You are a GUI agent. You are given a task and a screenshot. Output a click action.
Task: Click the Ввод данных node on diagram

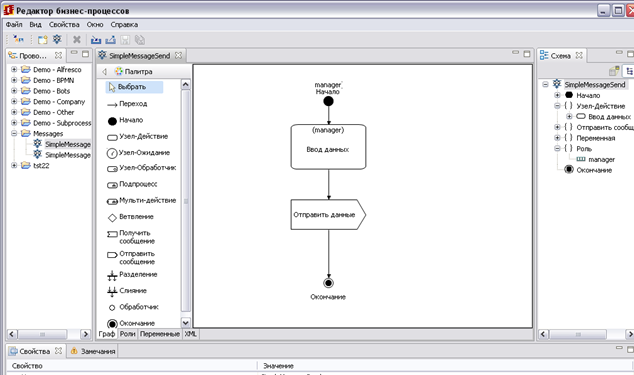328,147
